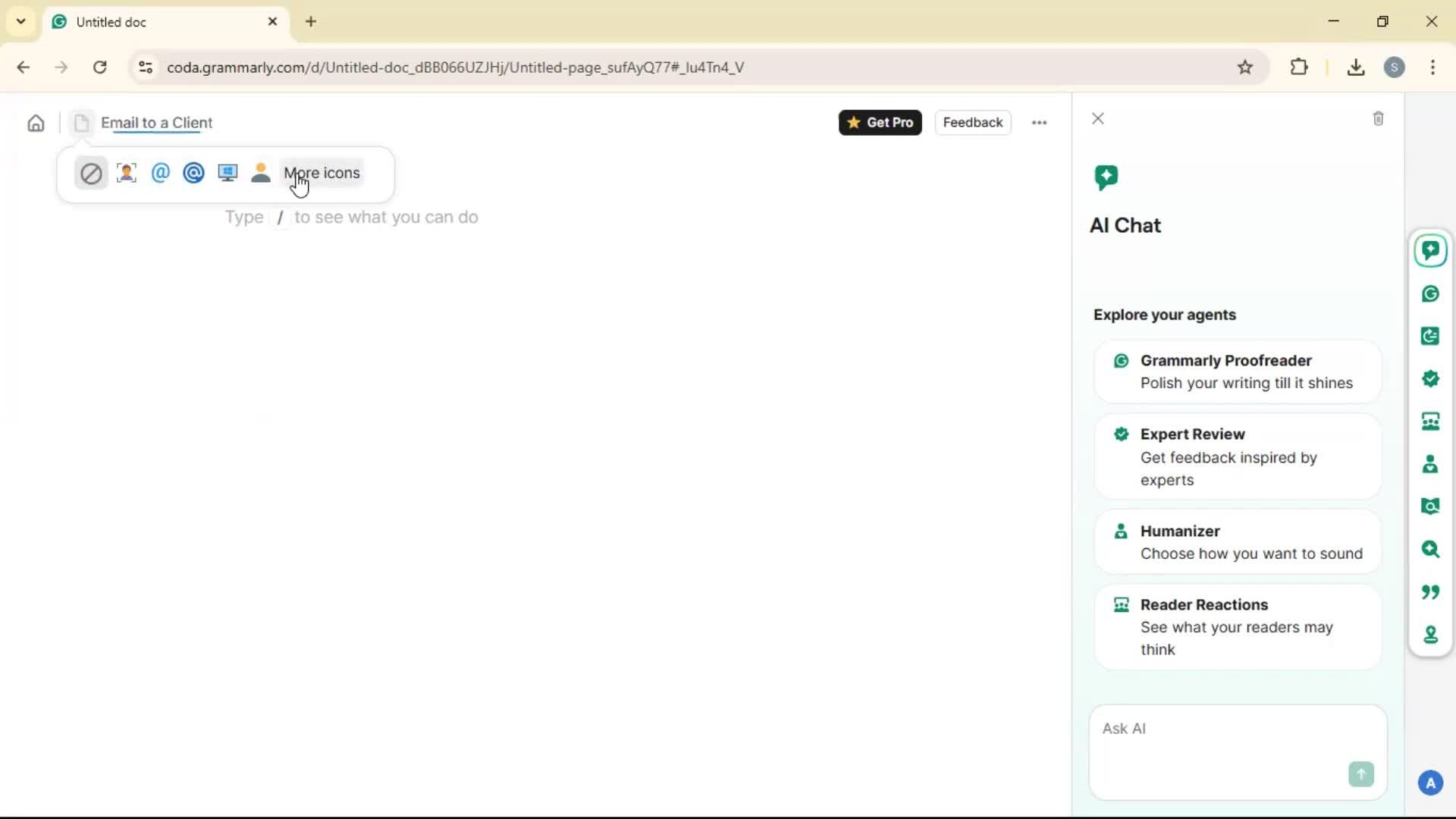Open More icons in the picker
Viewport: 1456px width, 819px height.
pos(322,173)
